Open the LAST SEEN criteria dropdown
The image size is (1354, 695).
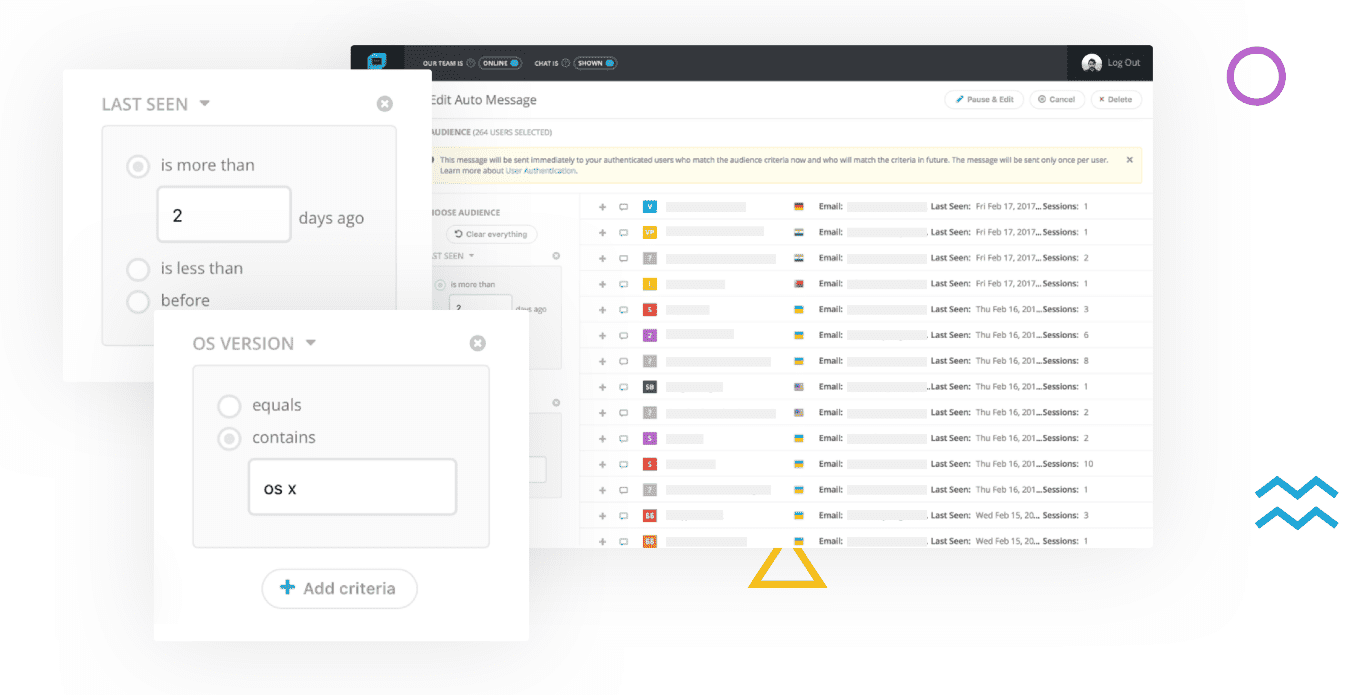tap(205, 104)
